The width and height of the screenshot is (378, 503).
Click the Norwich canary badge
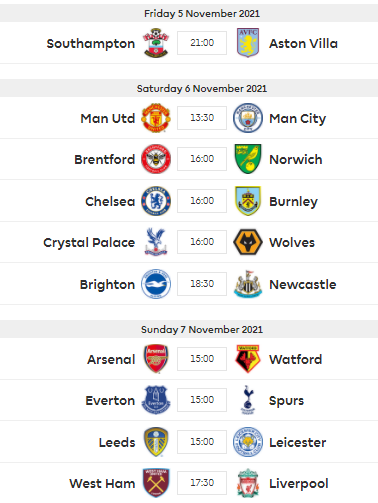248,159
